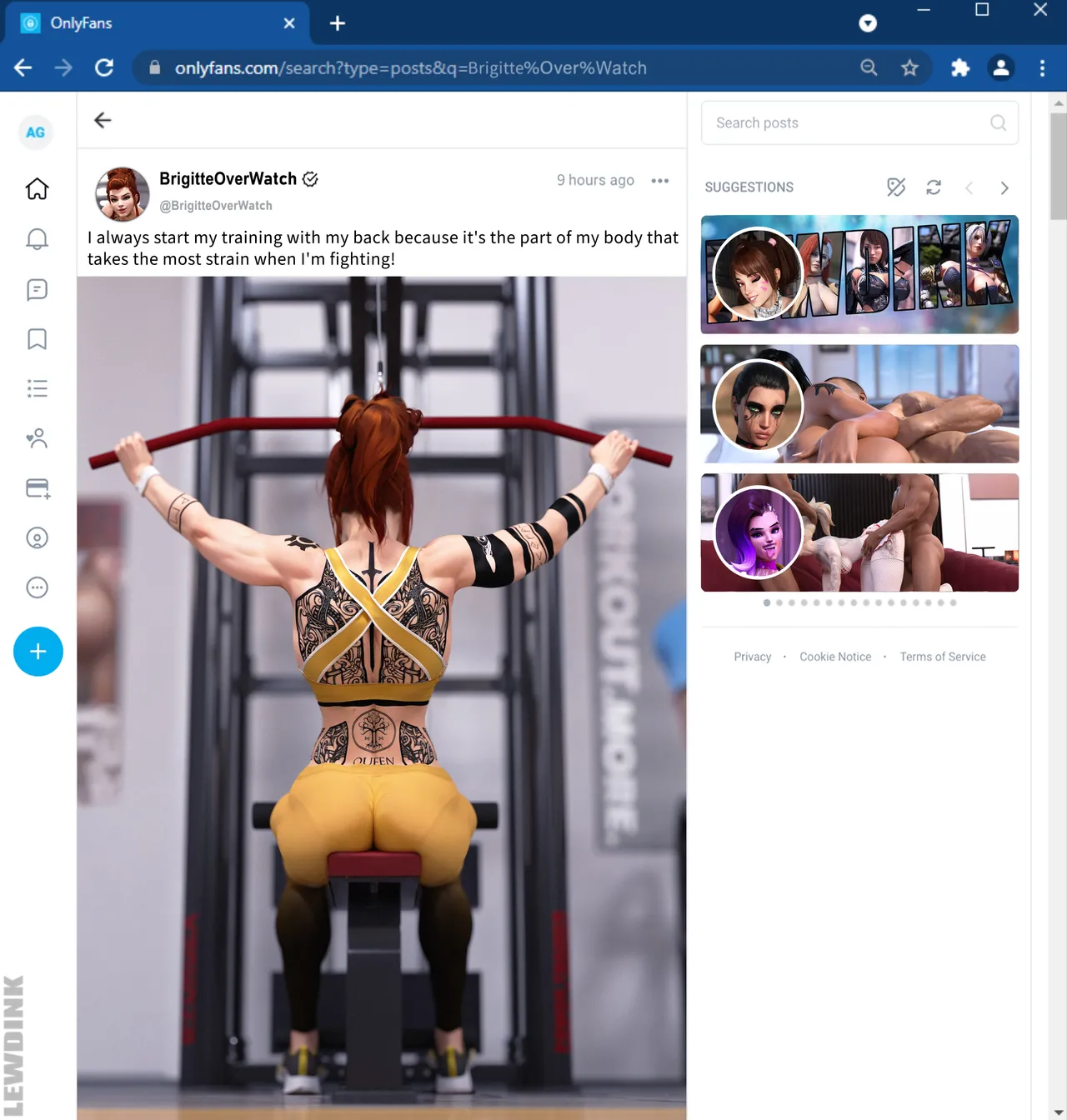Open the Lists icon in sidebar
The width and height of the screenshot is (1067, 1120).
pos(37,388)
